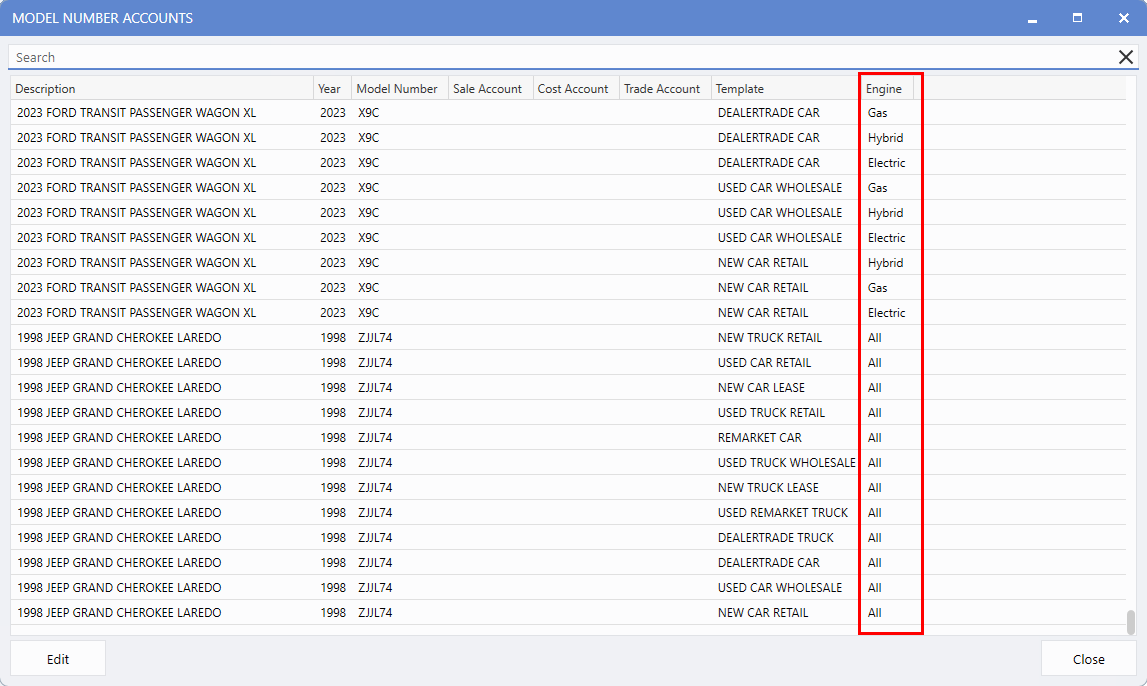Click USED CAR WHOLESALE template in Ford Gas row
This screenshot has height=686, width=1147.
[x=780, y=188]
